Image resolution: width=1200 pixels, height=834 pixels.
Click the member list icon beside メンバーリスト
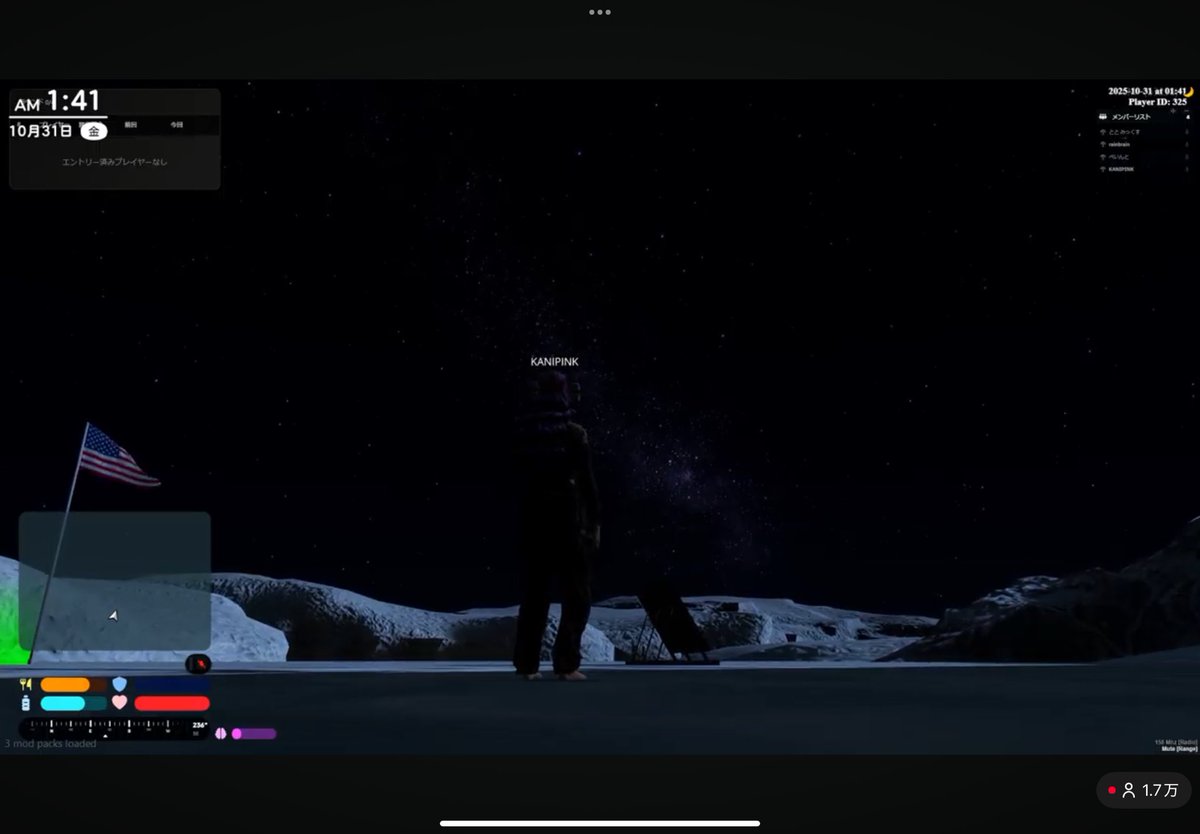pos(1103,117)
